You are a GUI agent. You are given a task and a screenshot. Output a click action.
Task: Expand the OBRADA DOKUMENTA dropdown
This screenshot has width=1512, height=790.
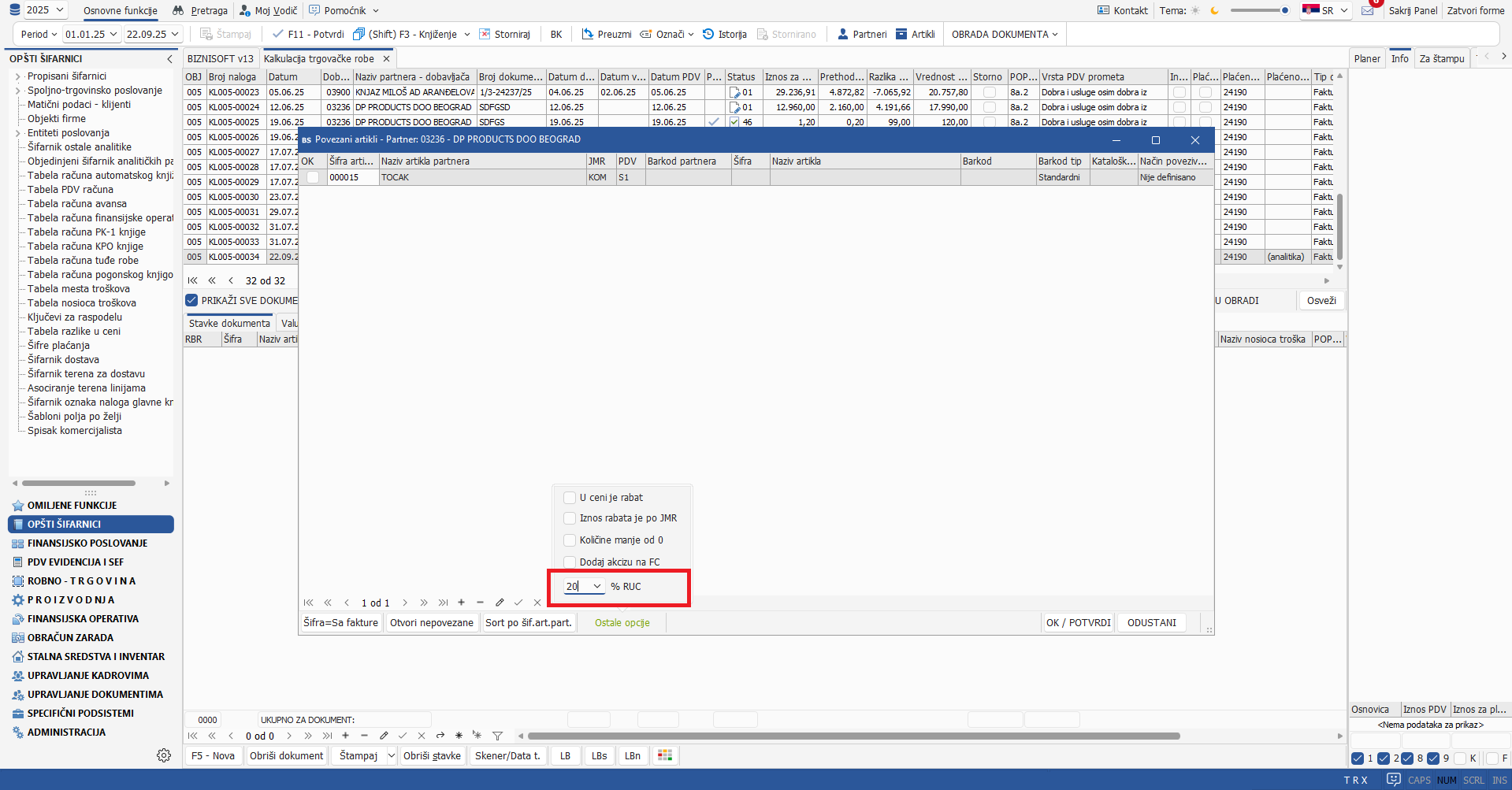coord(1005,34)
